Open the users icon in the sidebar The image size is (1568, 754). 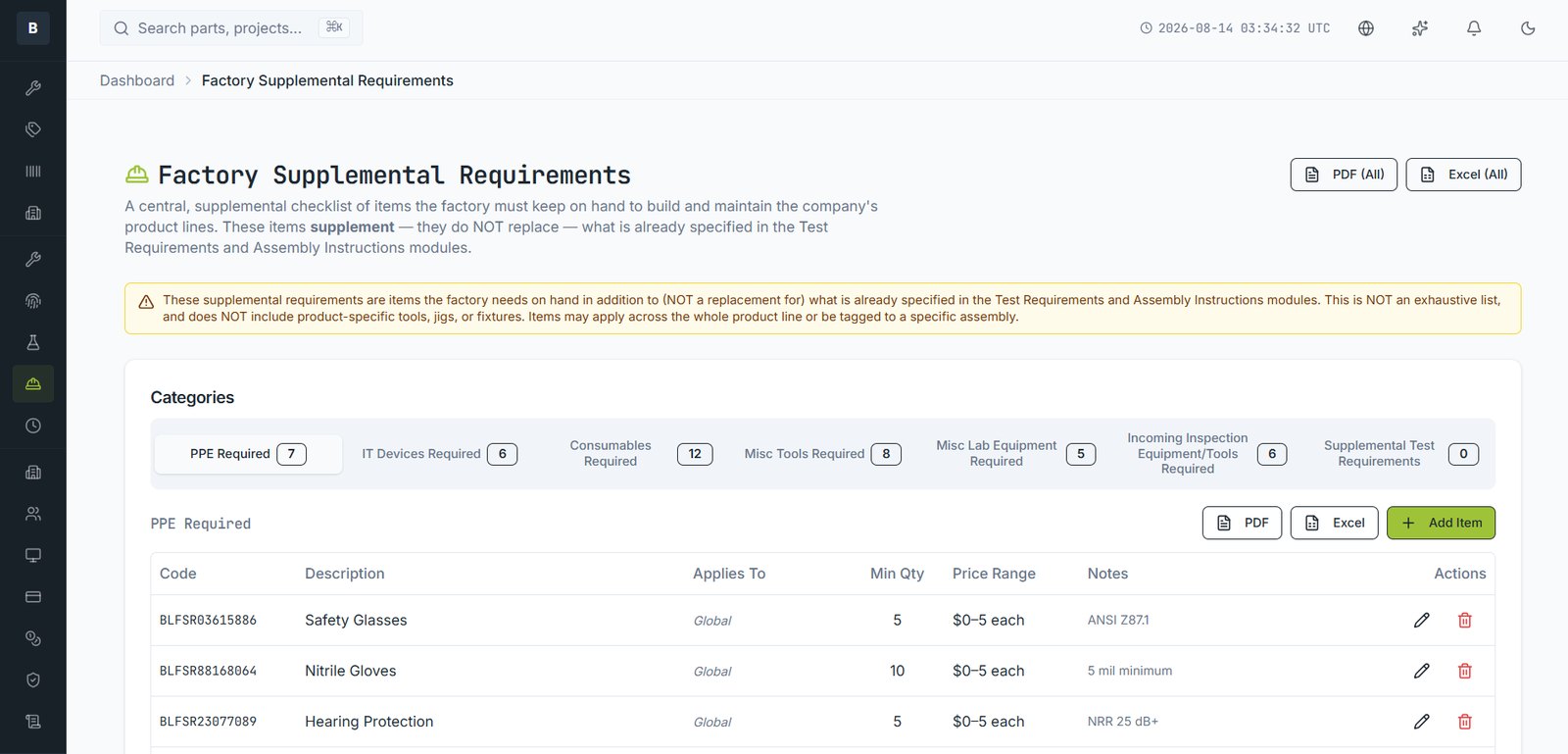(x=33, y=514)
